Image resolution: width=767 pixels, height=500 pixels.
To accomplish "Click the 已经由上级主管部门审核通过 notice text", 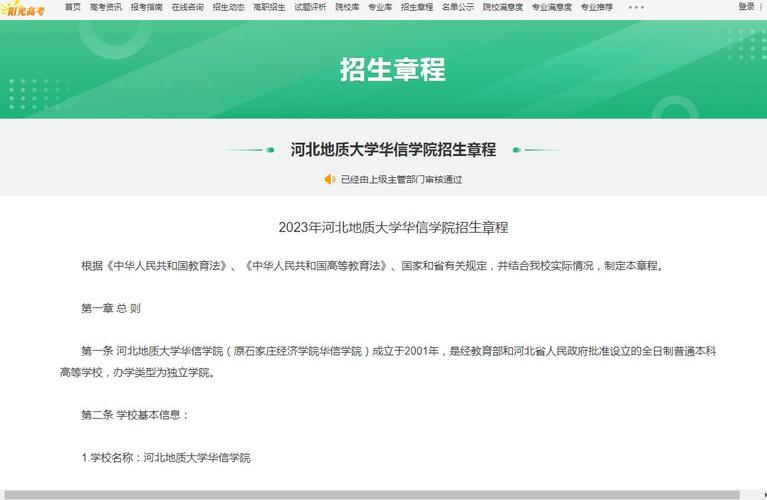I will point(401,180).
